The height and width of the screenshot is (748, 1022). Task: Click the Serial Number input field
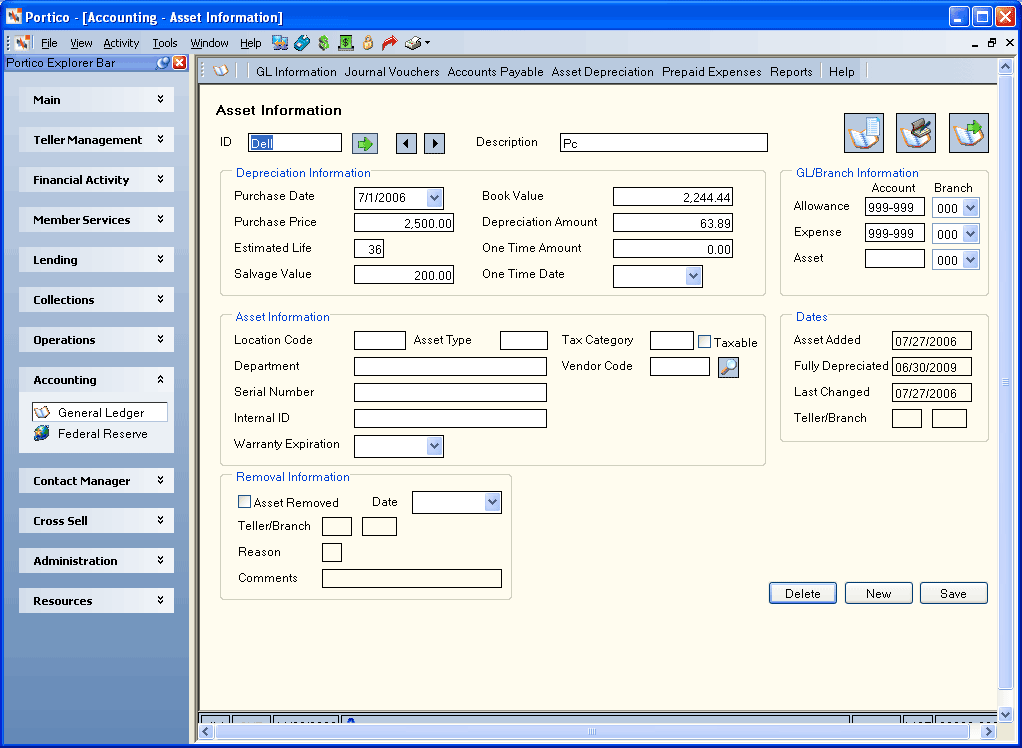[450, 392]
